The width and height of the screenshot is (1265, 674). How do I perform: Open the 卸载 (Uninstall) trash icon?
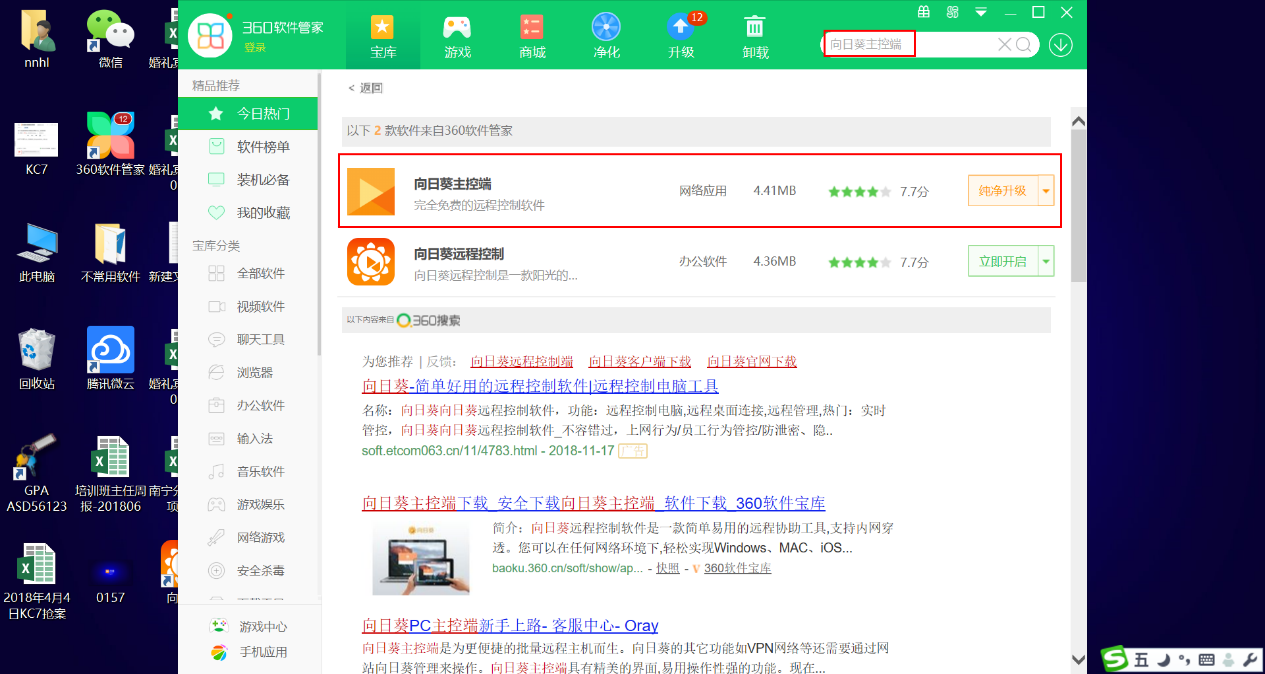(x=755, y=36)
